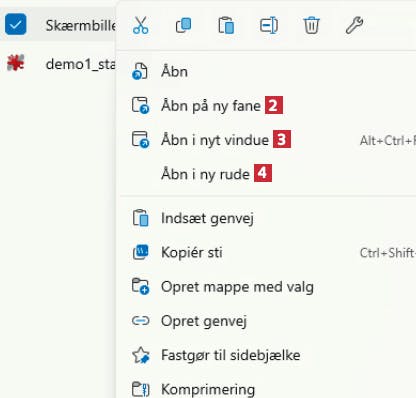Select the demo1_sta file icon
This screenshot has width=416, height=398.
(x=16, y=63)
